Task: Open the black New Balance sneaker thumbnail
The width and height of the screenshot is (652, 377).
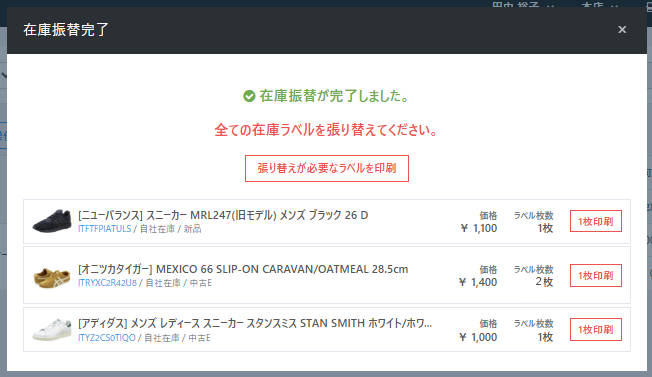Action: (x=52, y=221)
